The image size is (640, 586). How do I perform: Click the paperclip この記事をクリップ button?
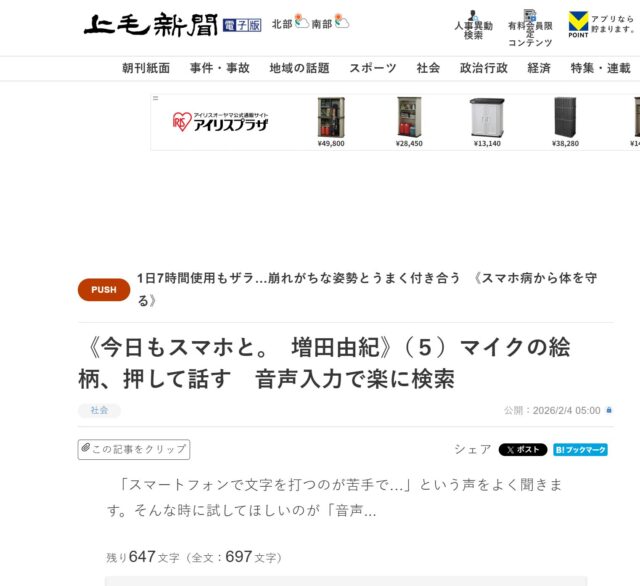[x=134, y=449]
